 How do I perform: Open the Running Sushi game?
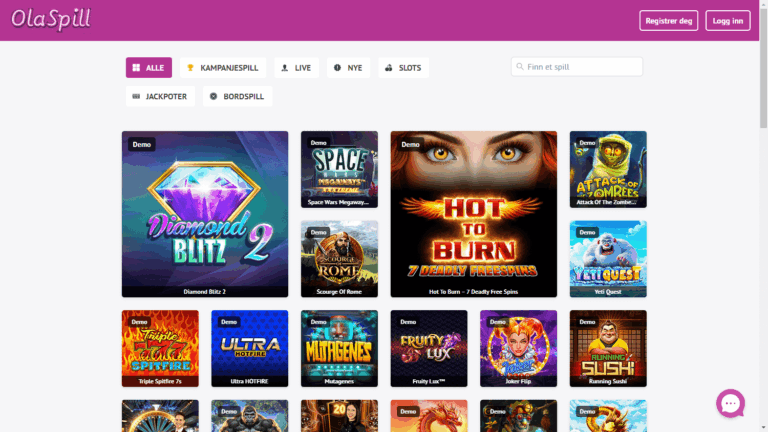pyautogui.click(x=608, y=348)
